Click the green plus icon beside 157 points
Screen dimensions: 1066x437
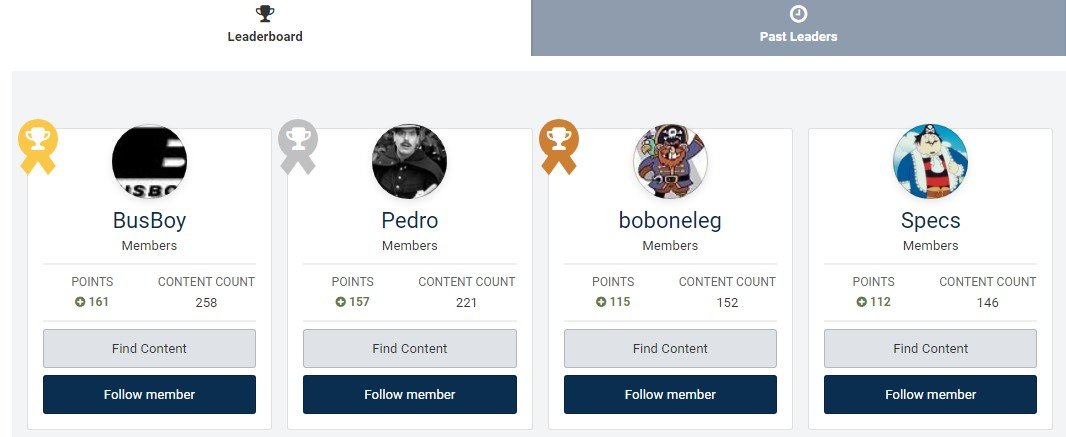pyautogui.click(x=341, y=302)
